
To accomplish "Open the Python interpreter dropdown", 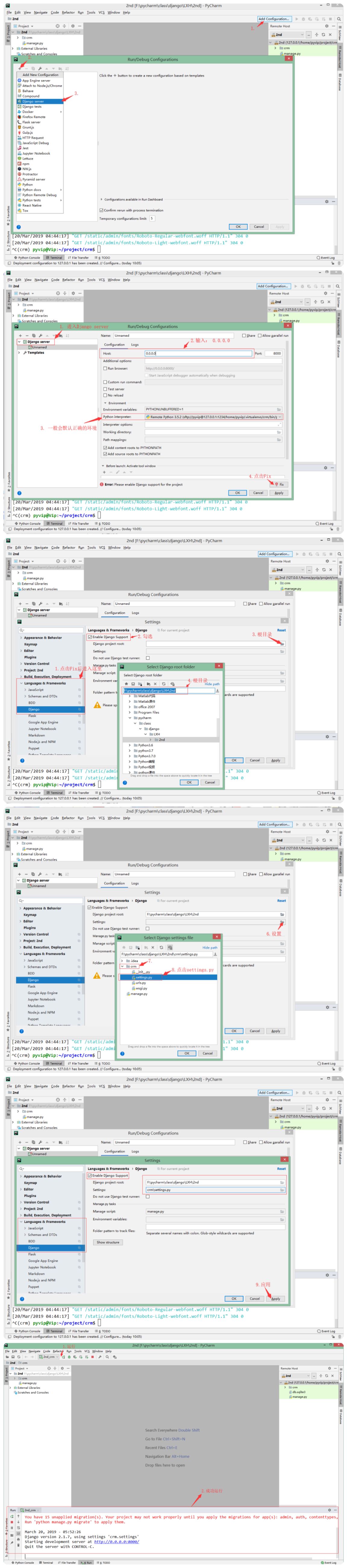I will coord(213,417).
